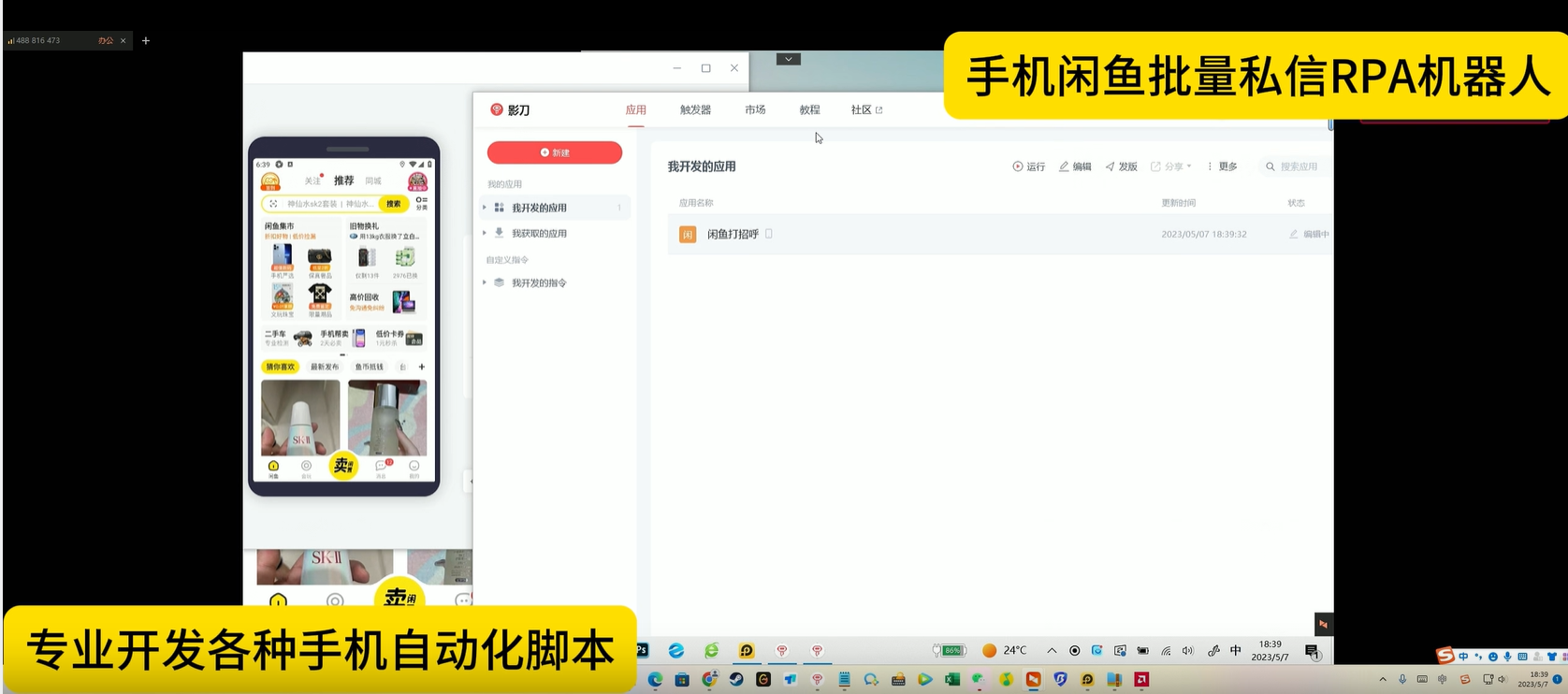Open Microsoft Edge from lower taskbar
This screenshot has height=694, width=1568.
(655, 680)
